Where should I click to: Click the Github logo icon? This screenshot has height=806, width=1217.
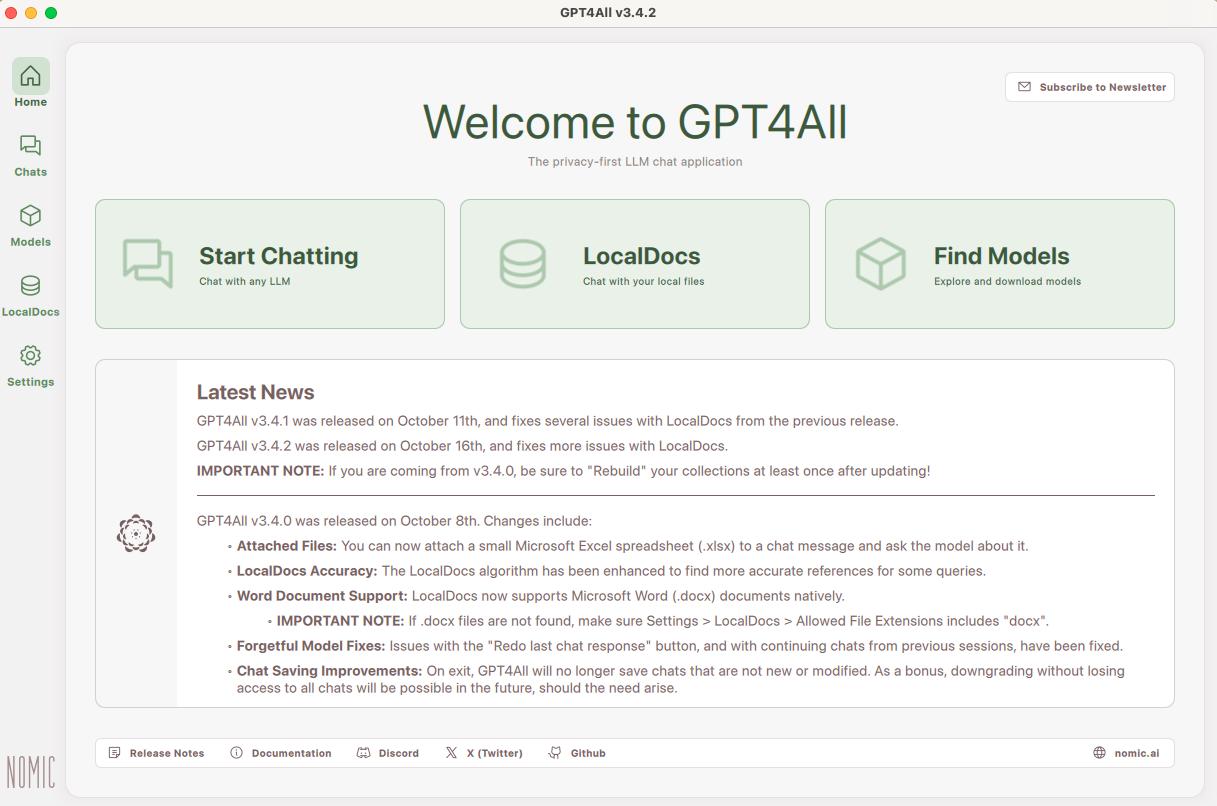point(555,753)
